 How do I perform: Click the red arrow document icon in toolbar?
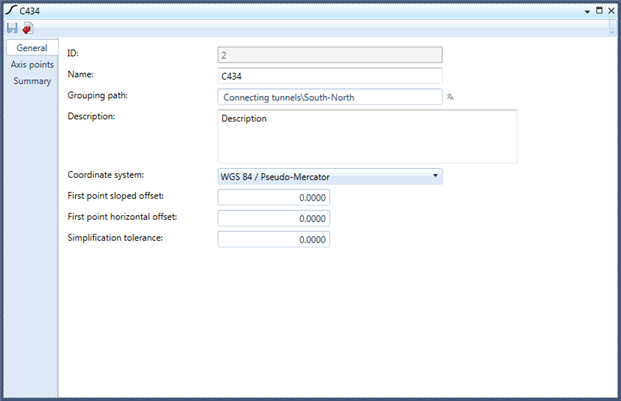click(x=27, y=28)
